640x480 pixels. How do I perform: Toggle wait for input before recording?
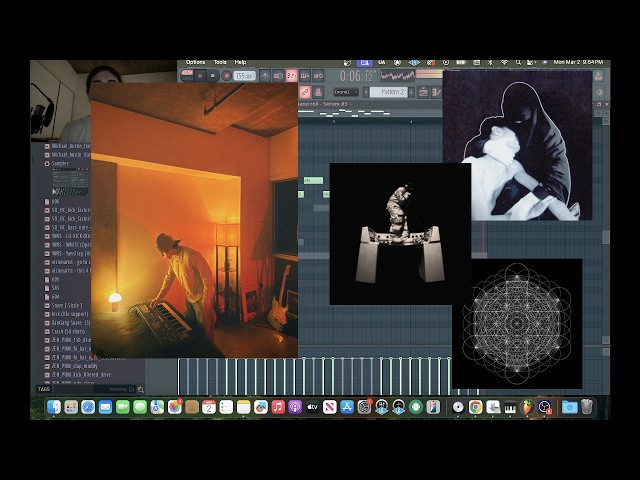[x=278, y=76]
